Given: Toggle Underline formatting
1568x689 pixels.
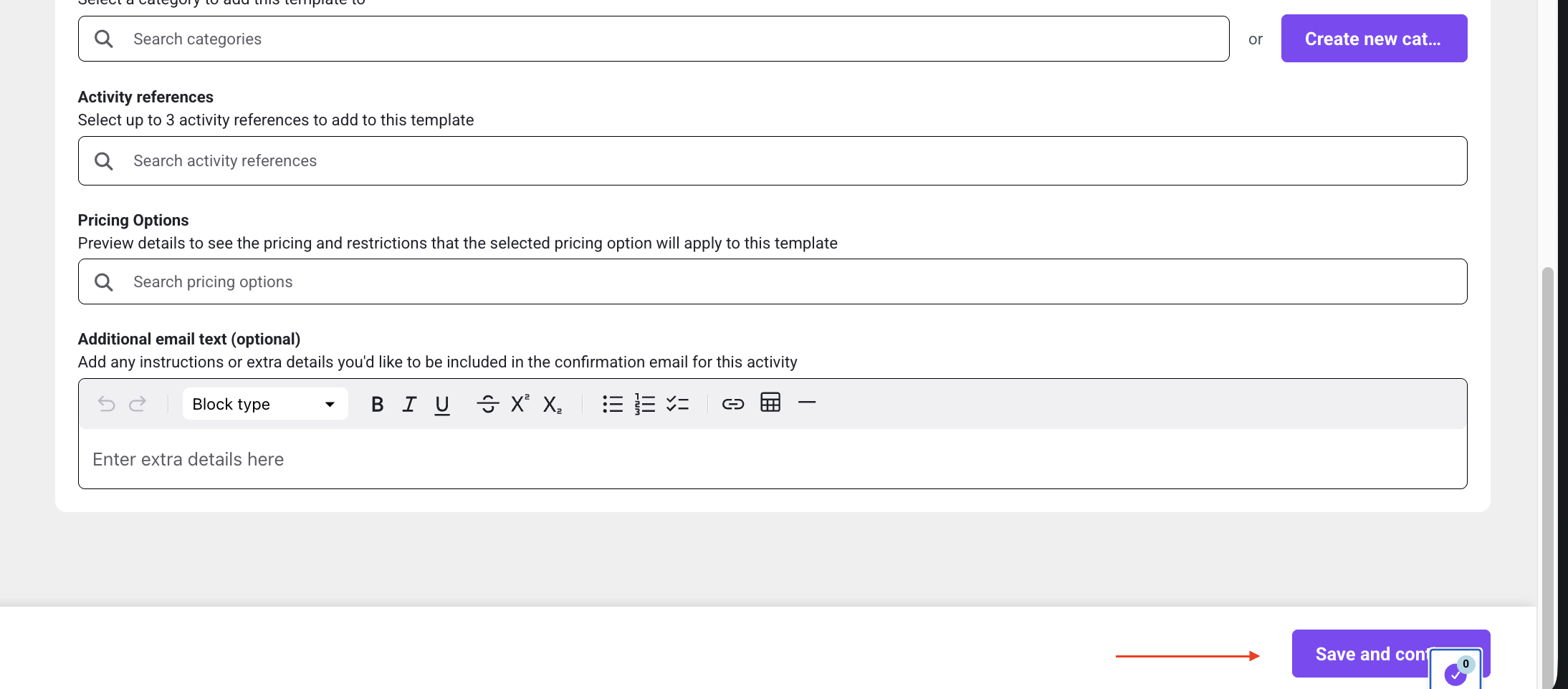Looking at the screenshot, I should [442, 405].
